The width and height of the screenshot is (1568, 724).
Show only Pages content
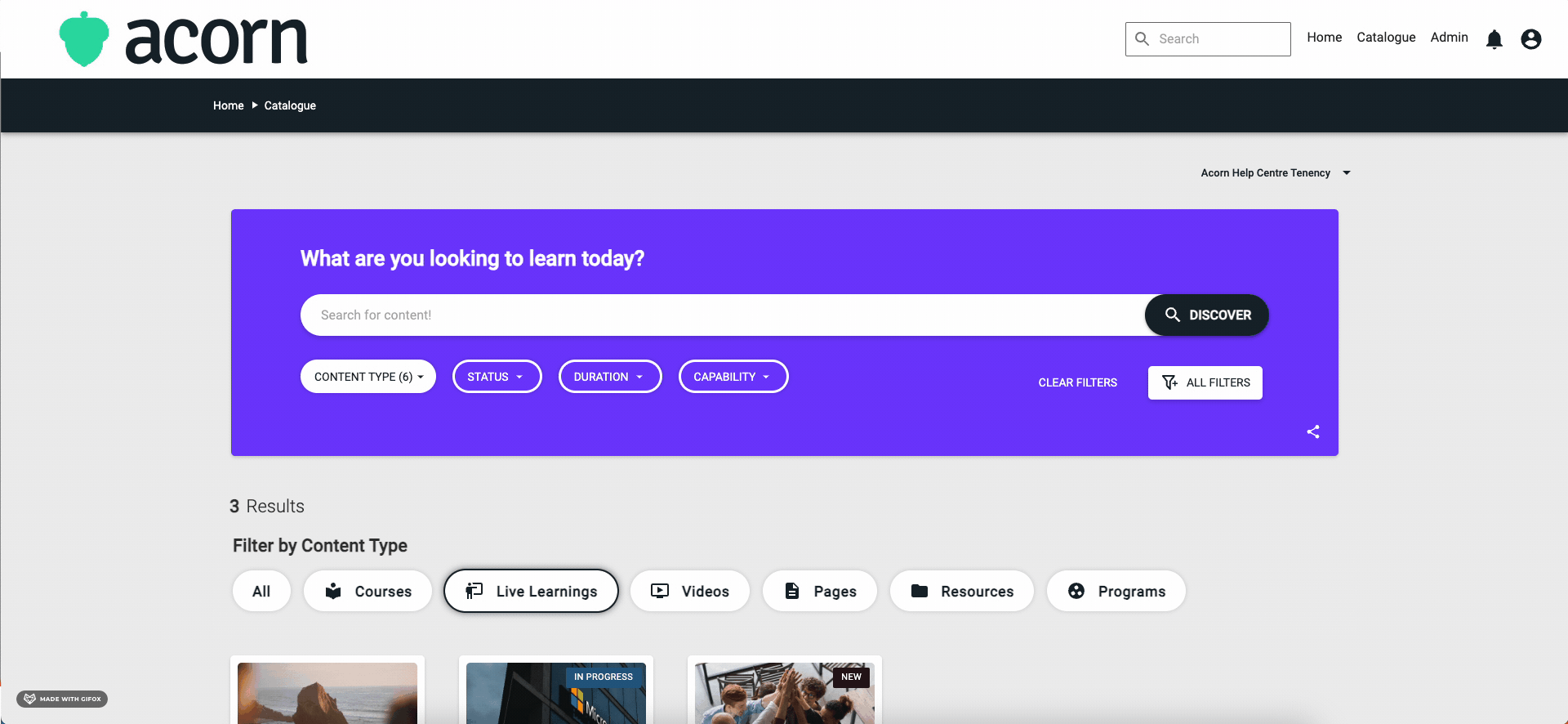click(820, 591)
